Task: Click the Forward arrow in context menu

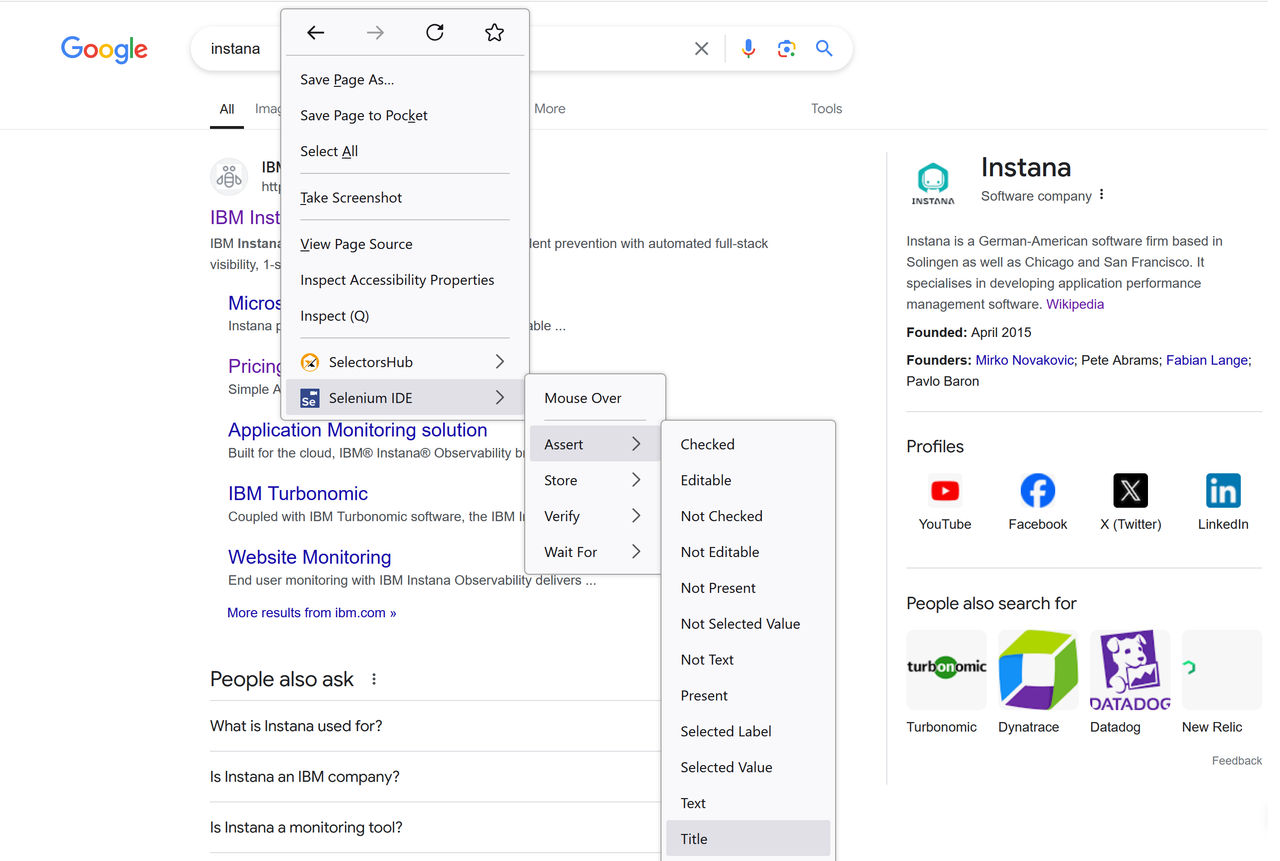Action: coord(375,33)
